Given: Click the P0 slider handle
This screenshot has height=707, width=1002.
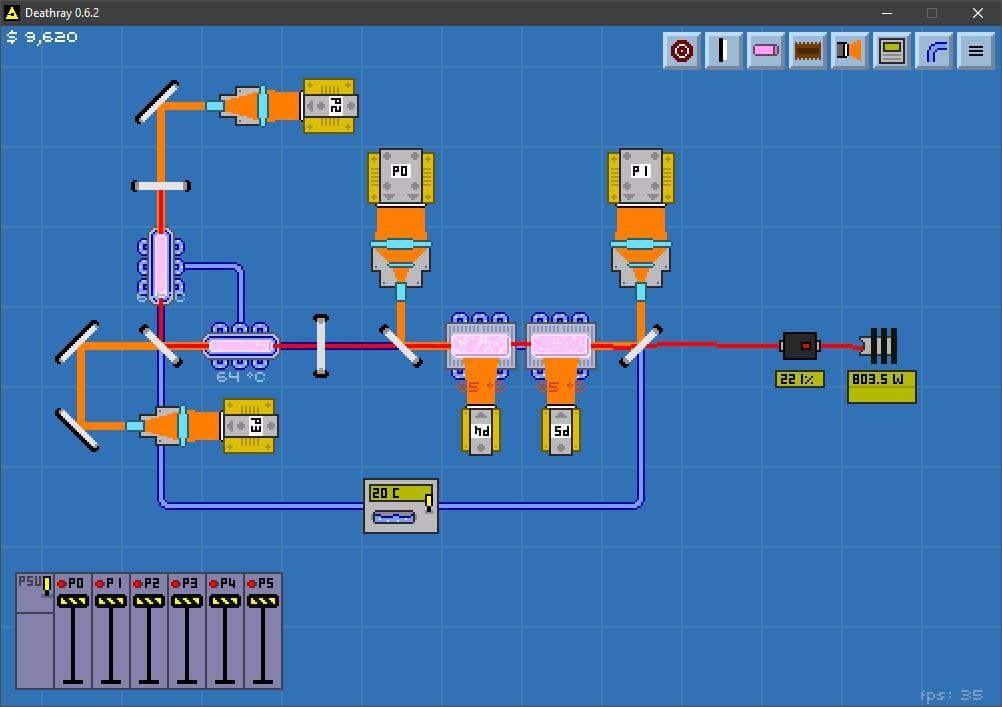Looking at the screenshot, I should click(x=73, y=601).
